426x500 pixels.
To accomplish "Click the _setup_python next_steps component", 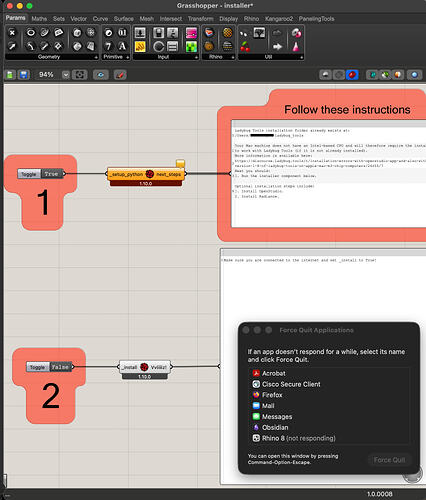I will 146,174.
